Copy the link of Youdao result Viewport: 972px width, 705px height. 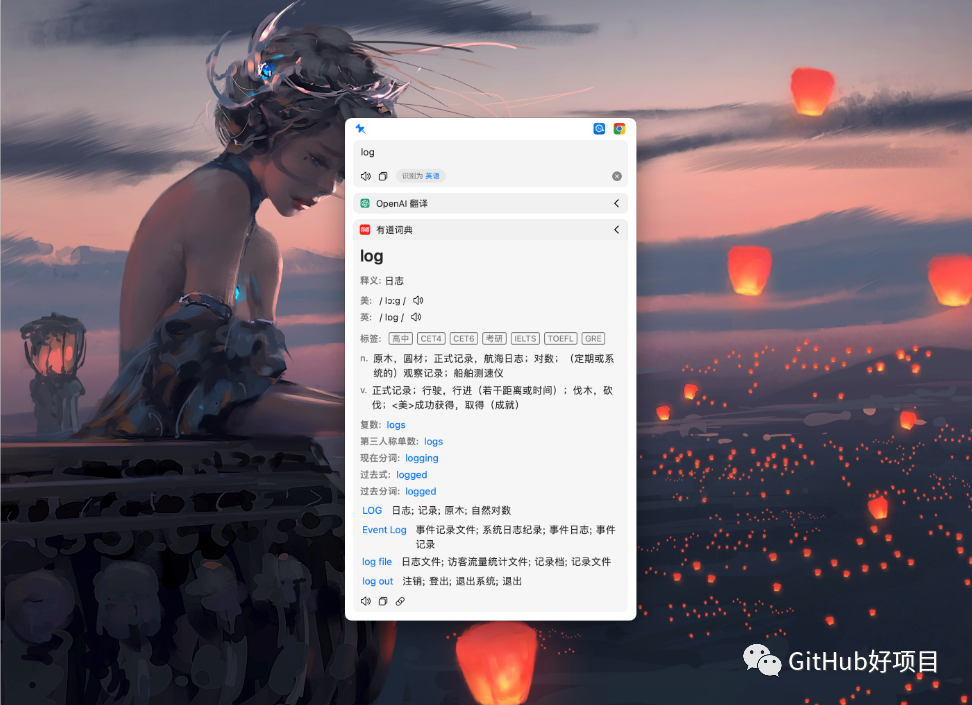400,601
